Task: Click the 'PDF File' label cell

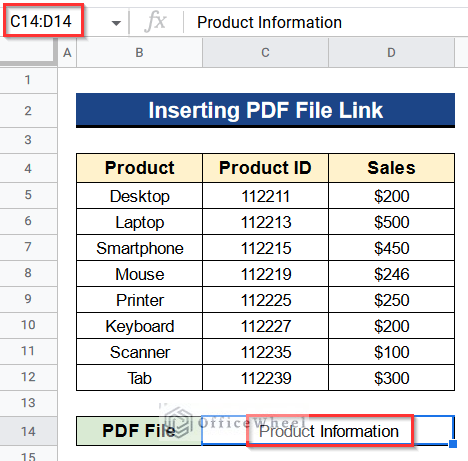Action: (x=139, y=431)
